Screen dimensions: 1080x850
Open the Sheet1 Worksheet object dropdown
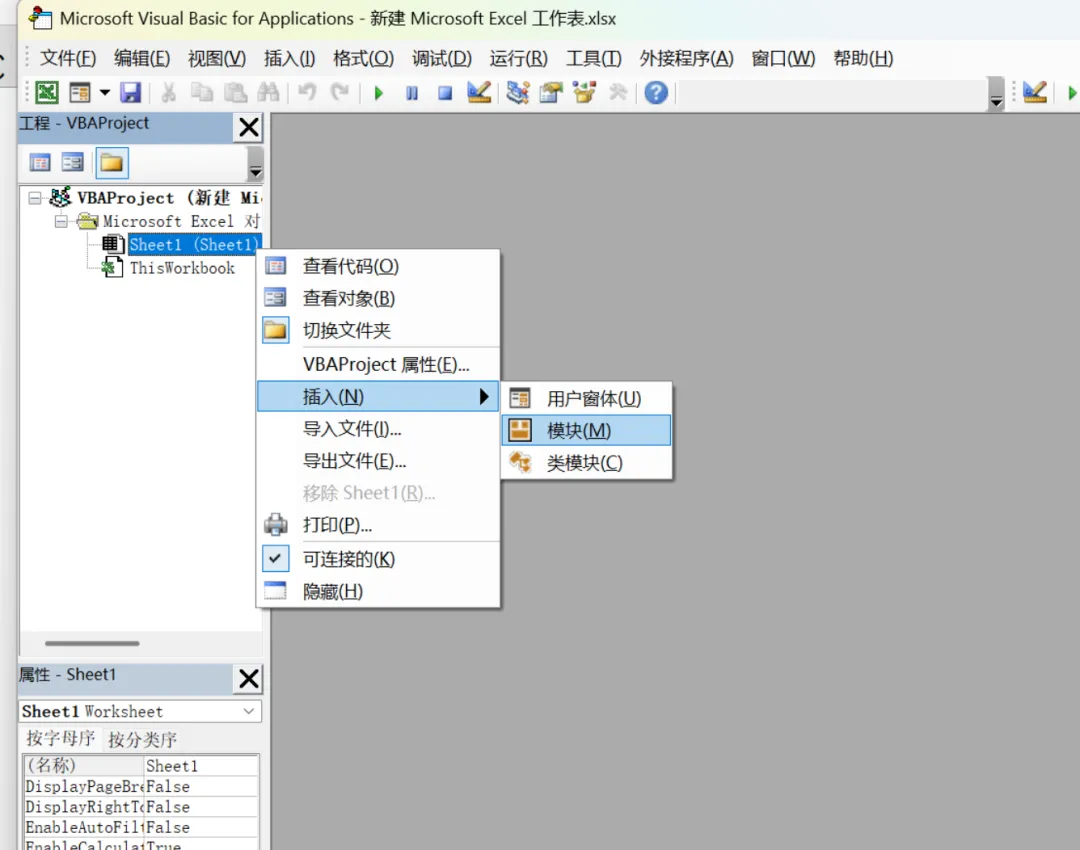[x=249, y=711]
